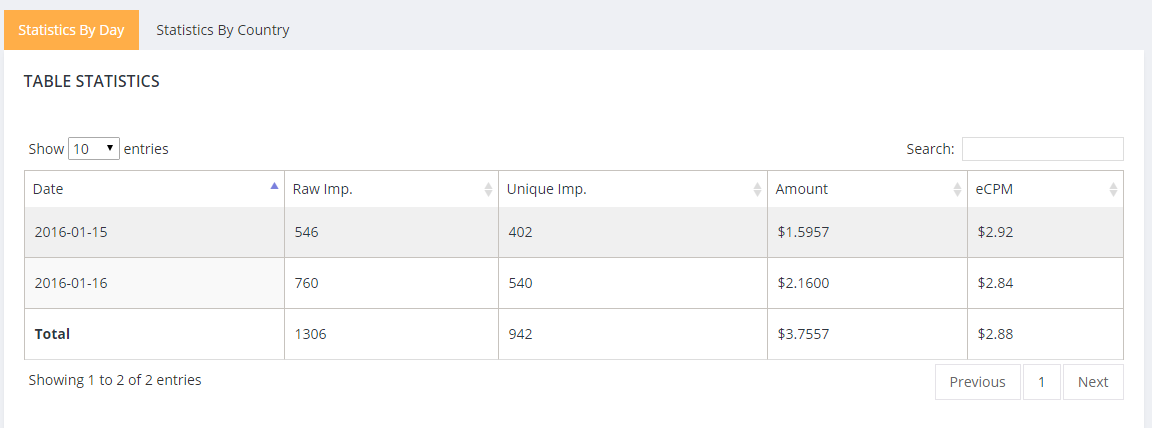Go to the Previous page
This screenshot has height=428, width=1152.
pyautogui.click(x=977, y=382)
